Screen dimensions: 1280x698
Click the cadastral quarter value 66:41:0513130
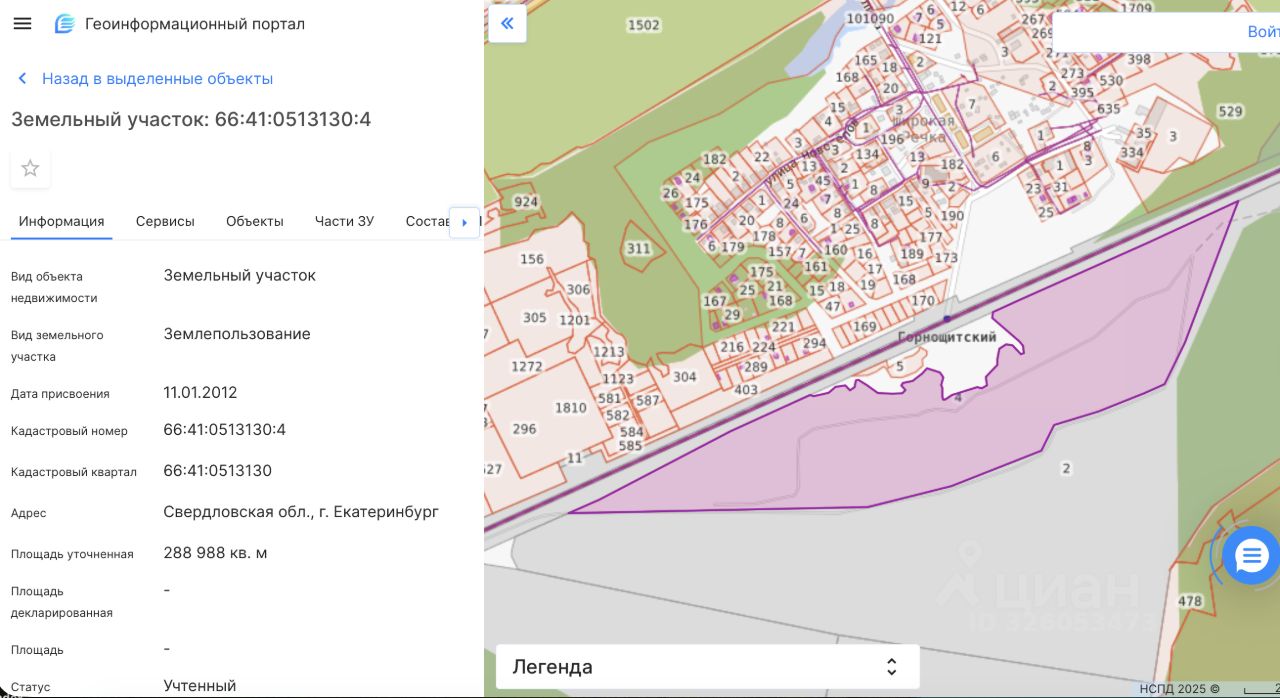click(x=217, y=471)
